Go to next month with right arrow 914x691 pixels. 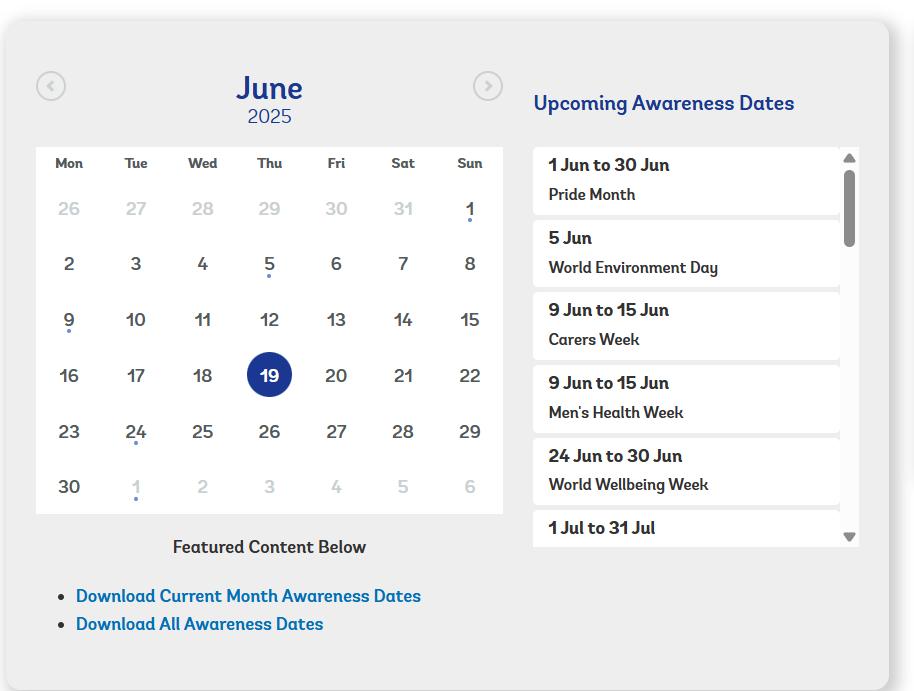488,86
